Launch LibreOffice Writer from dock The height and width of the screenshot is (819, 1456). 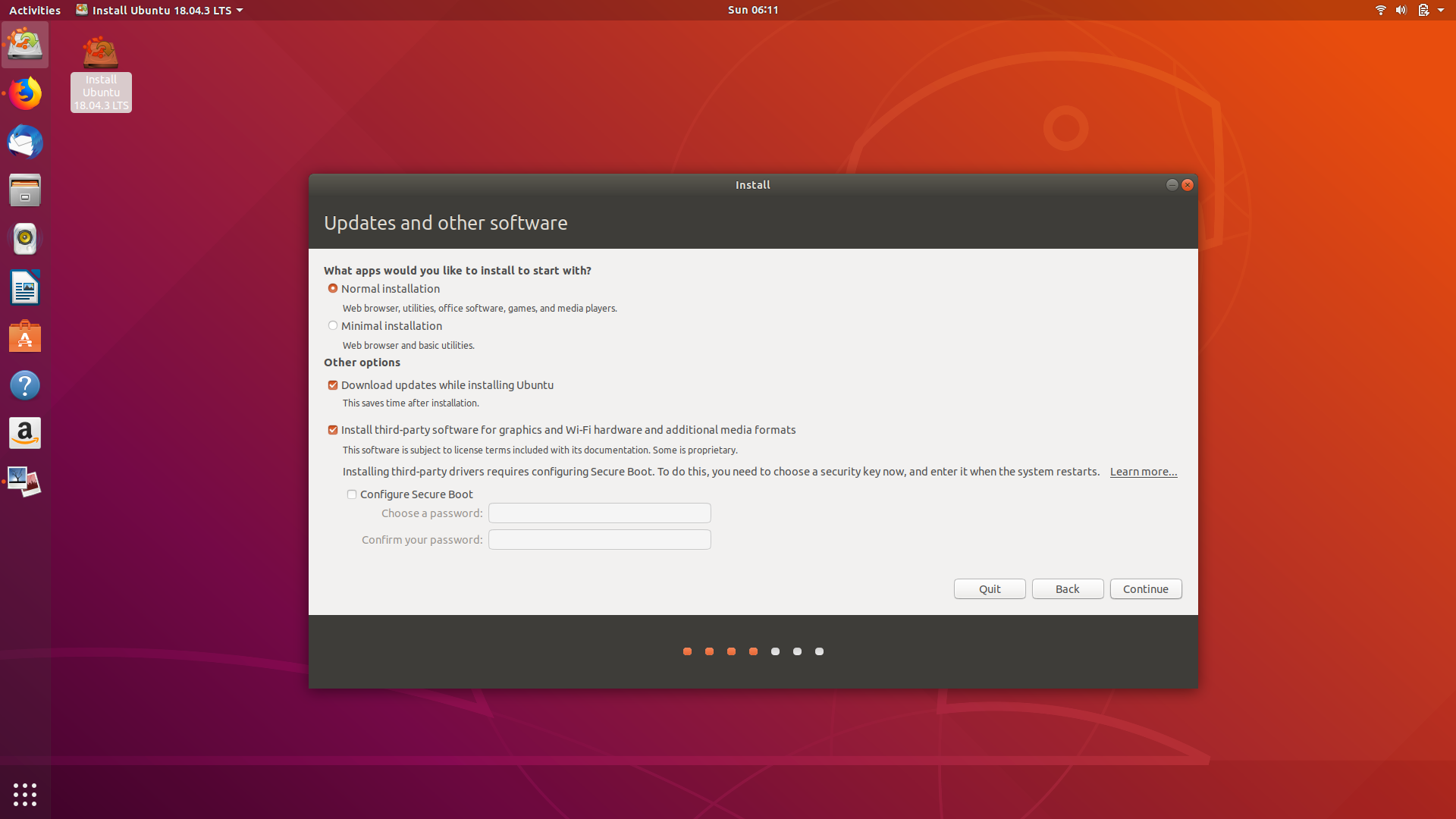click(x=25, y=288)
